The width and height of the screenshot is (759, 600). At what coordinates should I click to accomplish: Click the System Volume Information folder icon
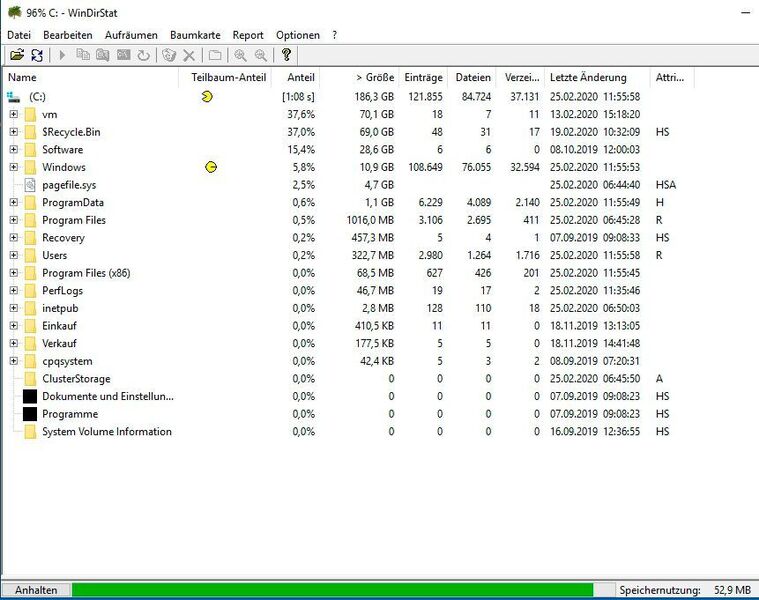[x=30, y=432]
